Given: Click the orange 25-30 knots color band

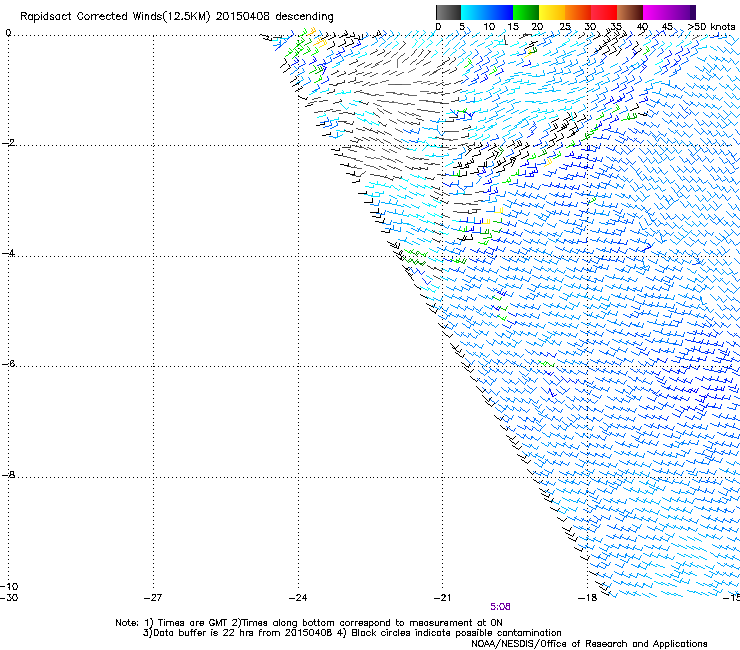Looking at the screenshot, I should 578,12.
